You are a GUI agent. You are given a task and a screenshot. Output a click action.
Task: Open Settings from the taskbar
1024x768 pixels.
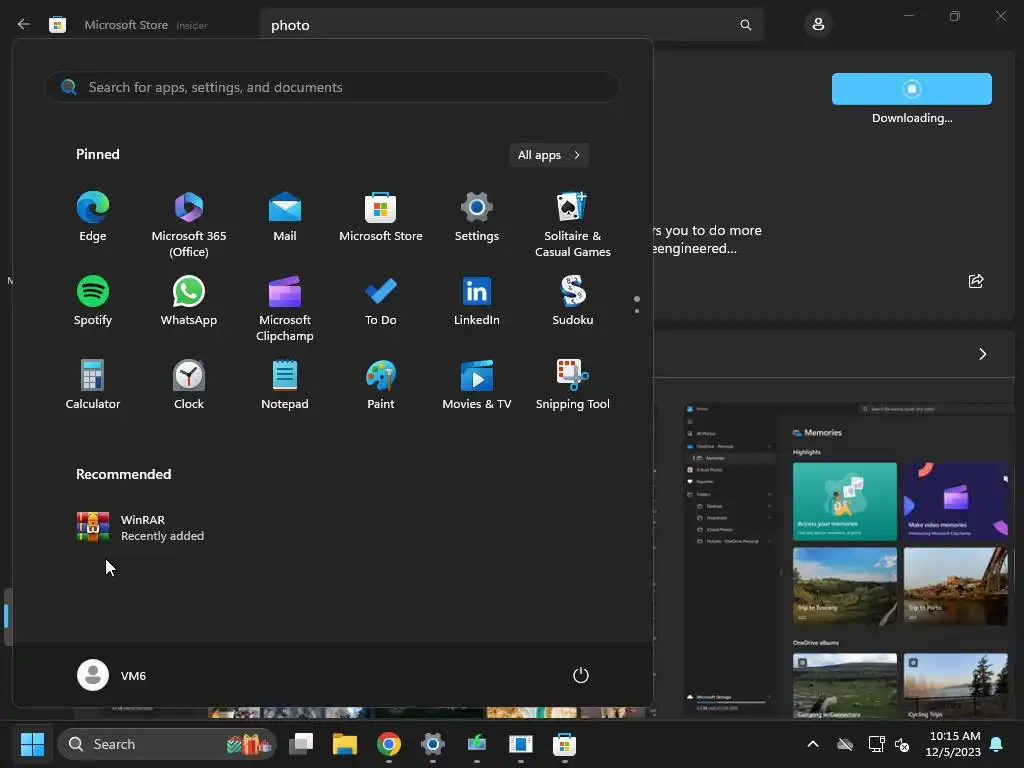pos(432,744)
